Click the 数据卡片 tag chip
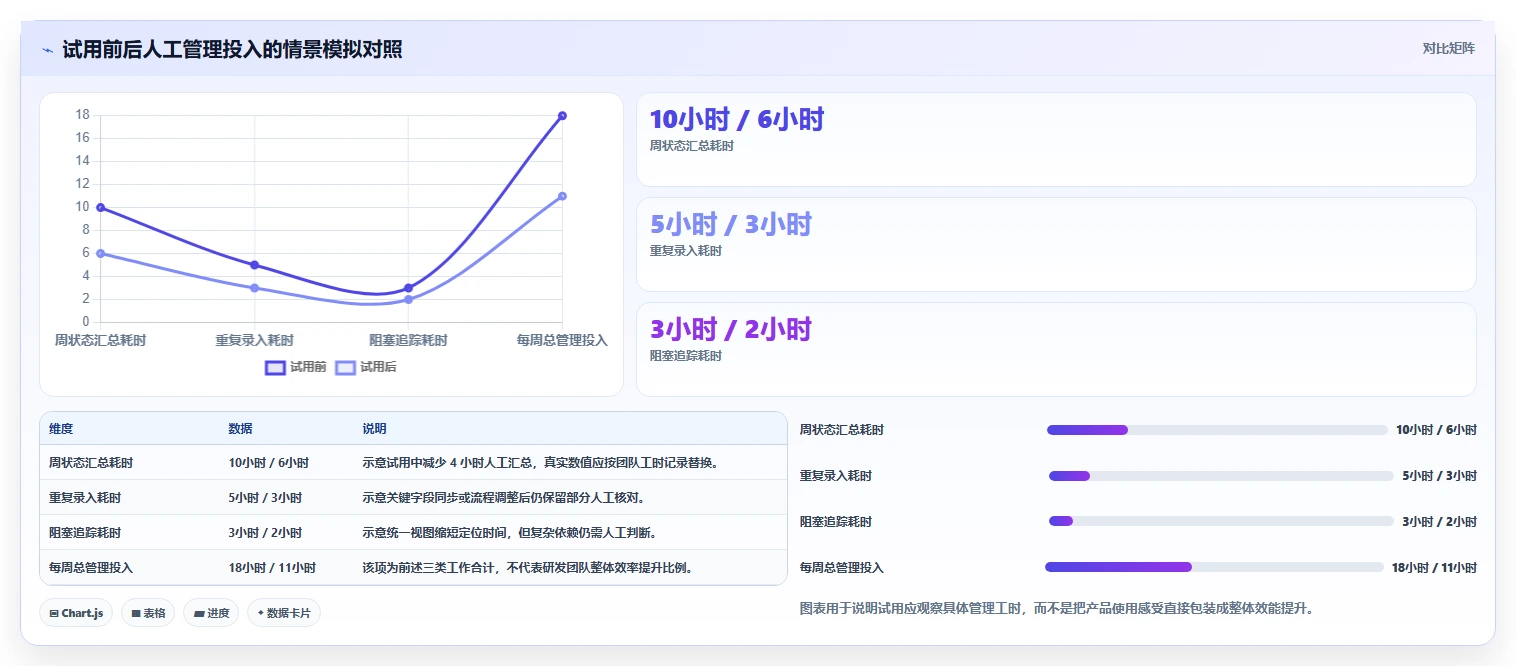This screenshot has width=1516, height=666. click(284, 613)
